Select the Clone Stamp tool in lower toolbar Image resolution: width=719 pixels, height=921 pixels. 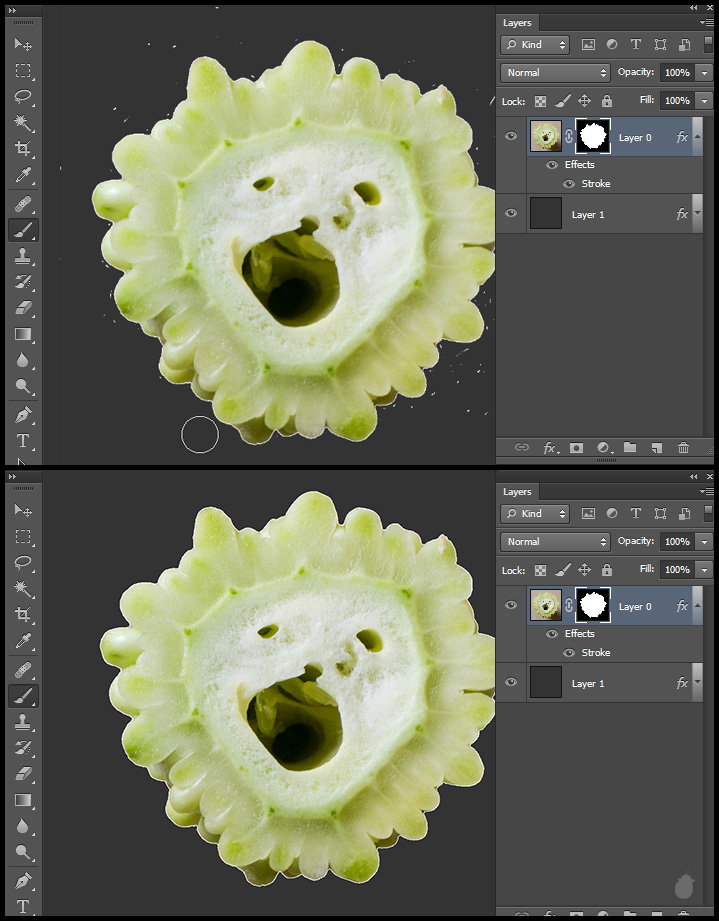tap(22, 721)
